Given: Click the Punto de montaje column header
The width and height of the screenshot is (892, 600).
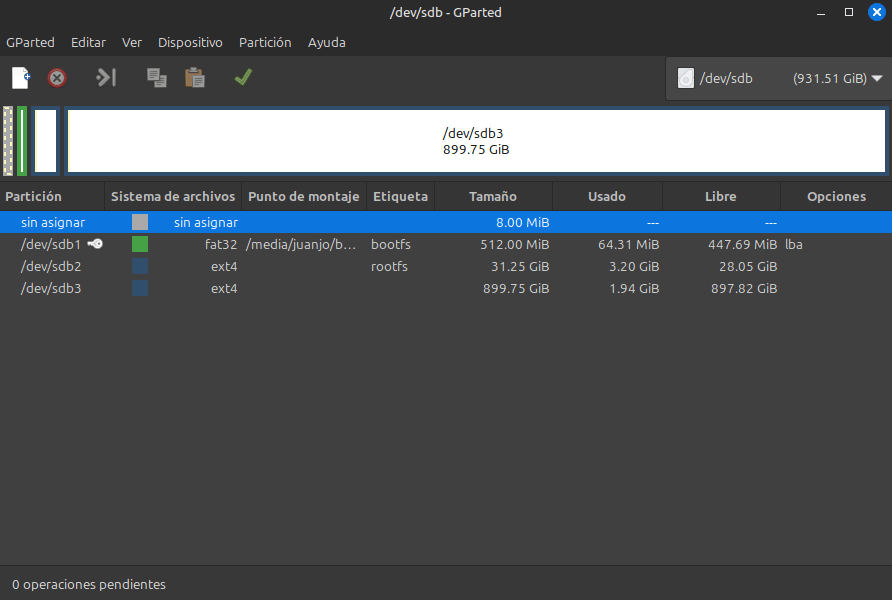Looking at the screenshot, I should coord(304,196).
